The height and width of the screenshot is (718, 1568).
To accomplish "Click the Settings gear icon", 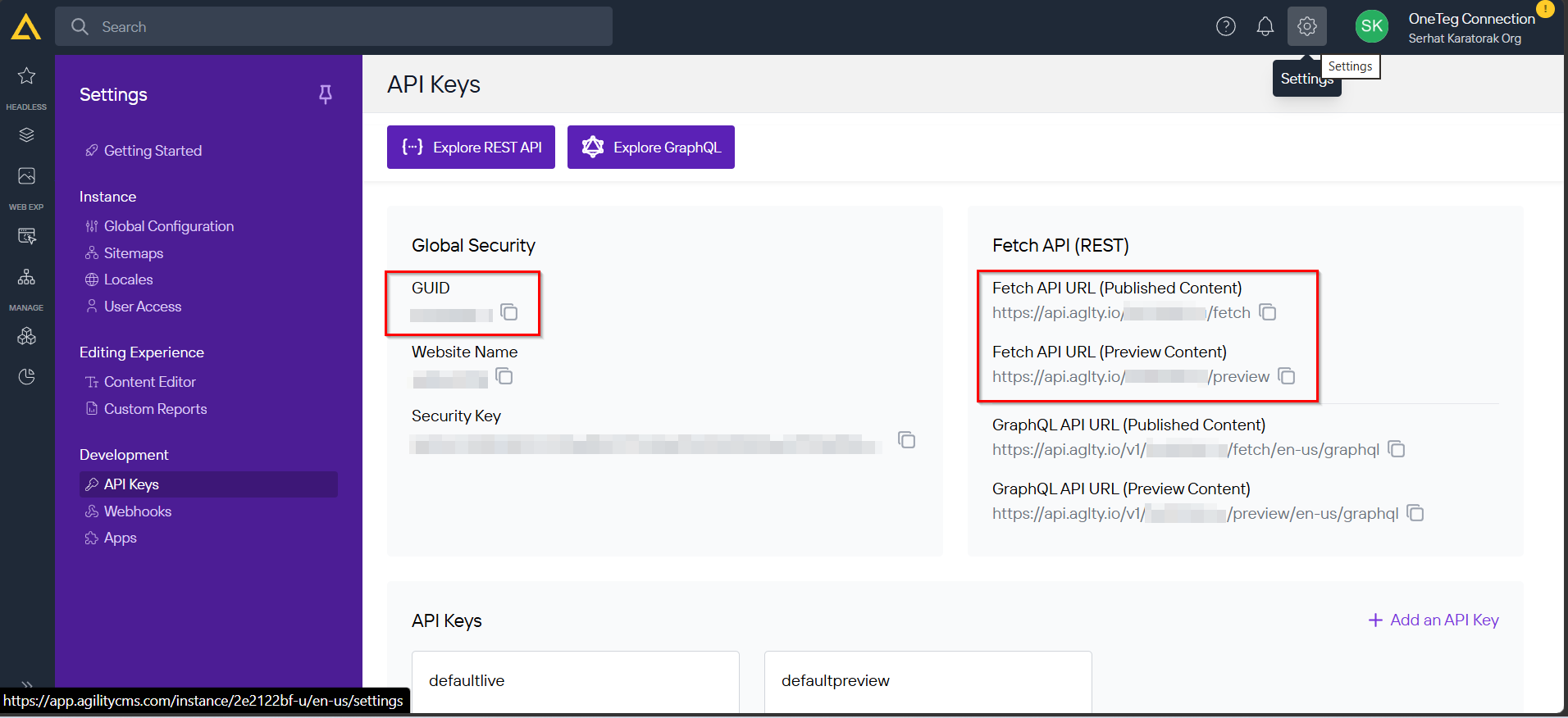I will (1307, 26).
